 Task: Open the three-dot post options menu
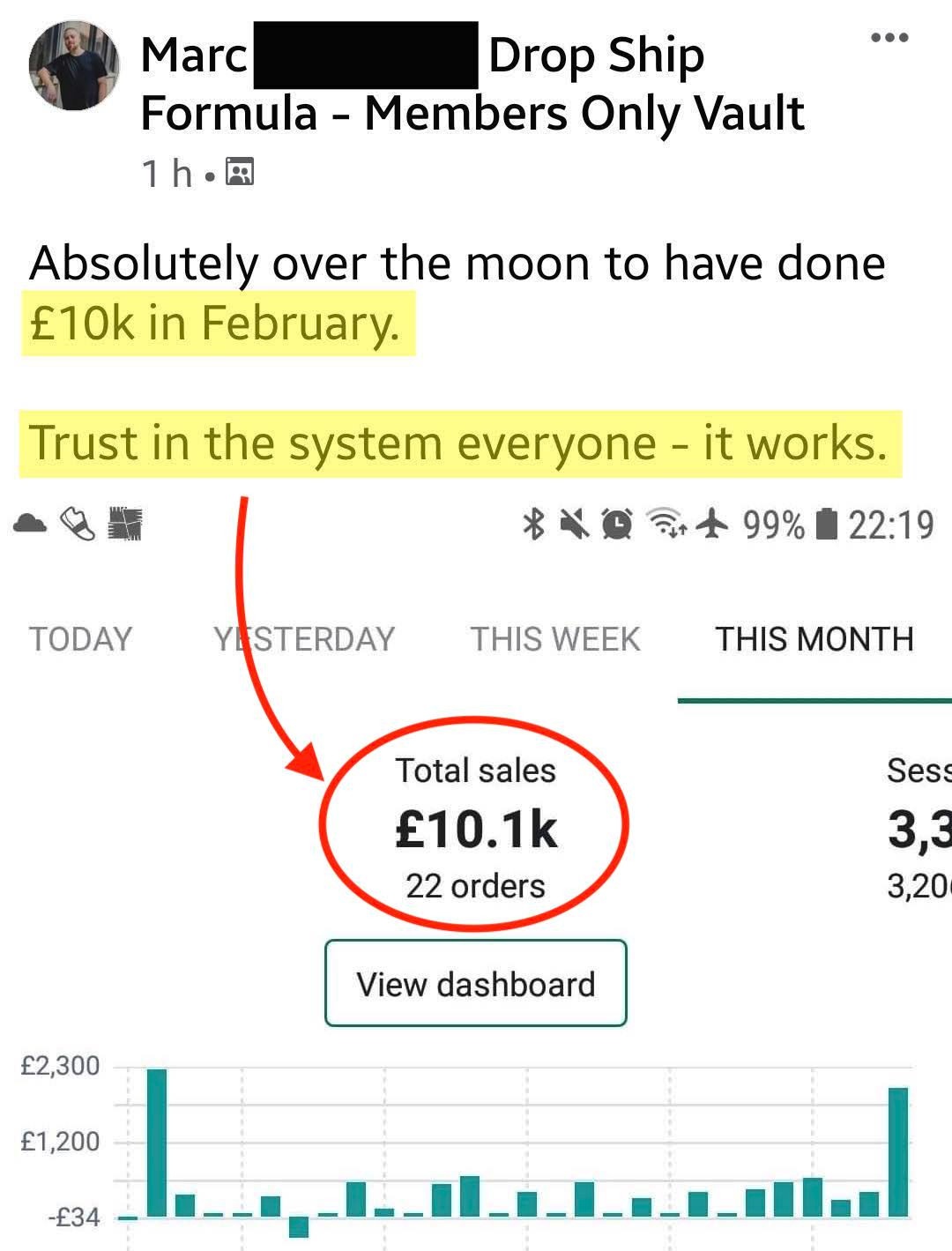click(x=889, y=38)
